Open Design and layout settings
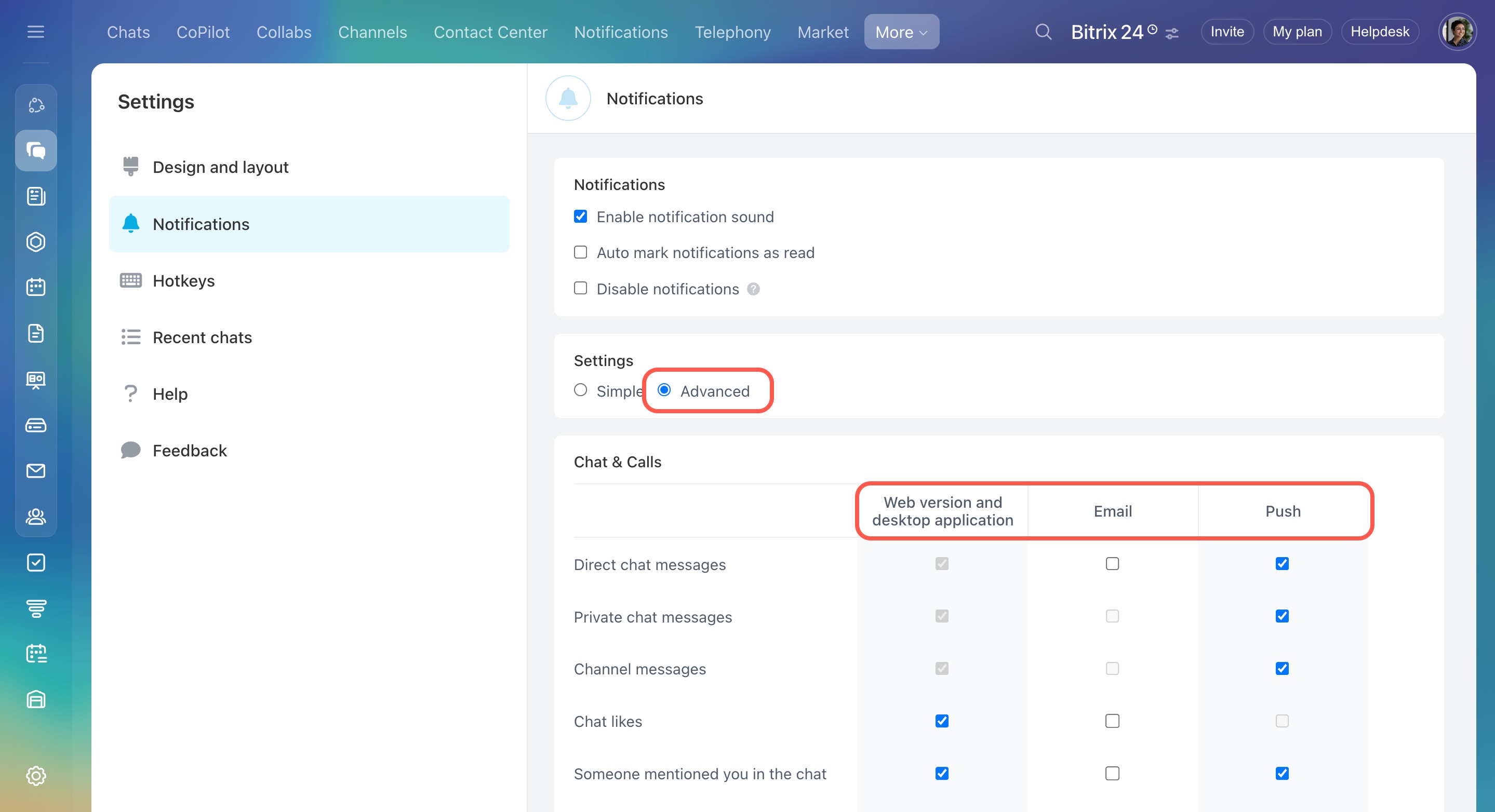This screenshot has width=1495, height=812. click(x=309, y=167)
